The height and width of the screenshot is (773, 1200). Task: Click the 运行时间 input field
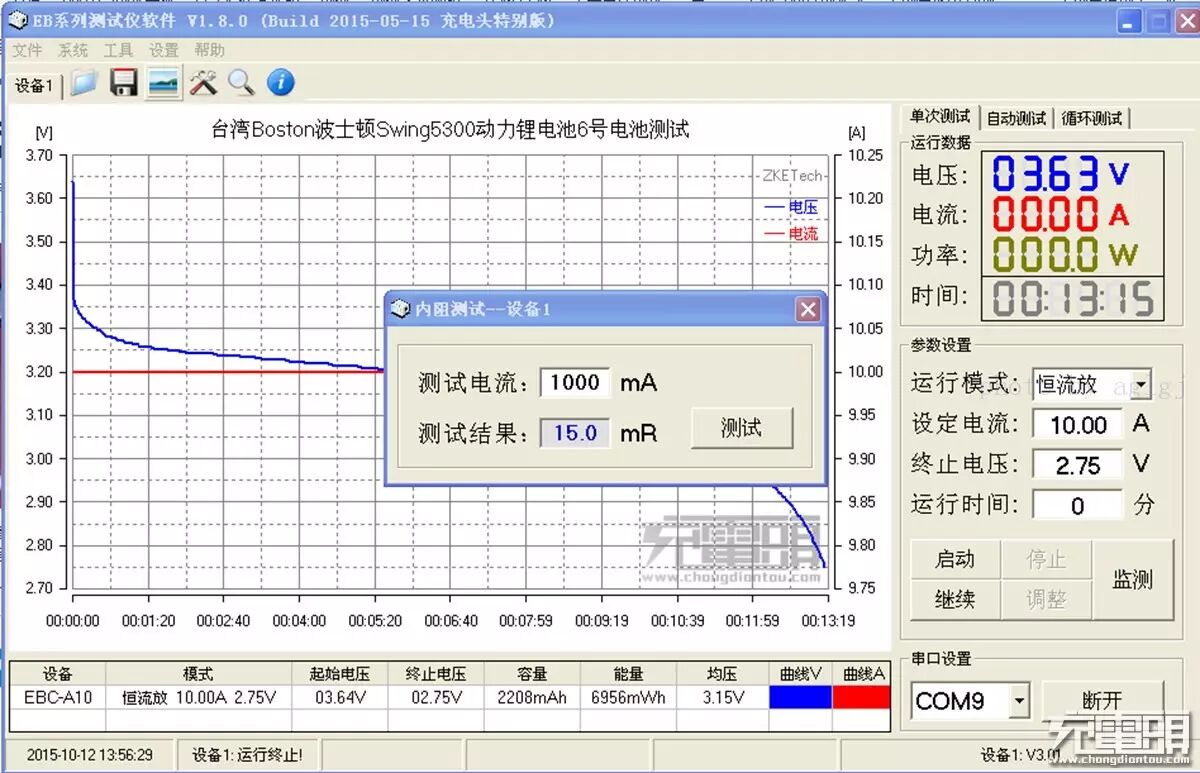[x=1078, y=506]
